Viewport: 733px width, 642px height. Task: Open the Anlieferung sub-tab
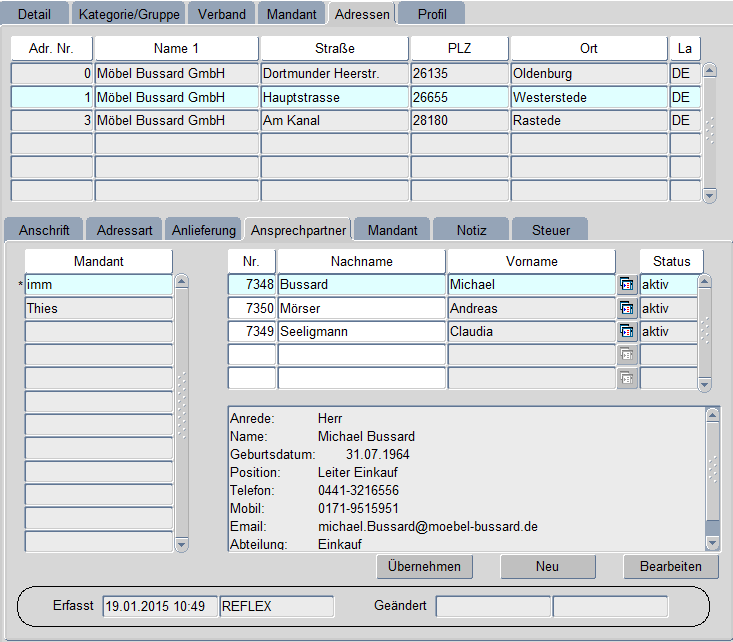click(203, 230)
